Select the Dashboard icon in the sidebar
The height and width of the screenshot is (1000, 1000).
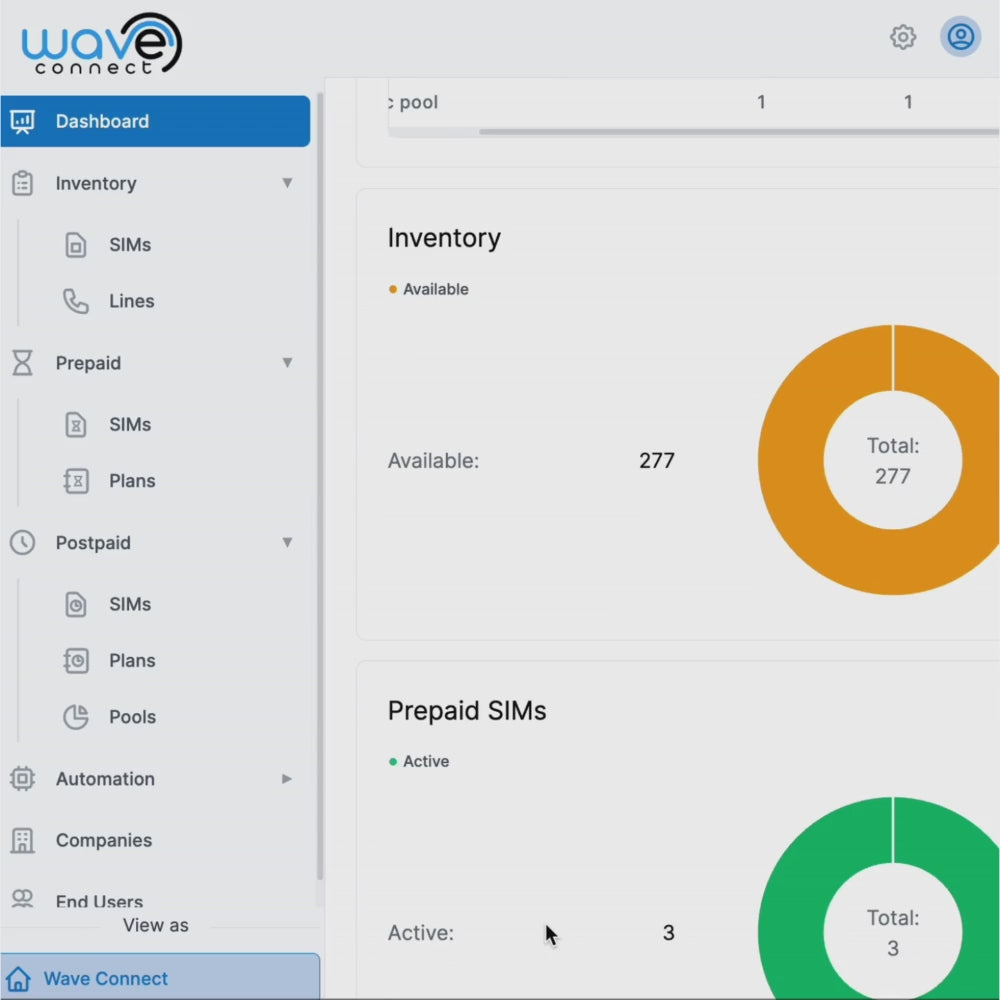click(22, 120)
